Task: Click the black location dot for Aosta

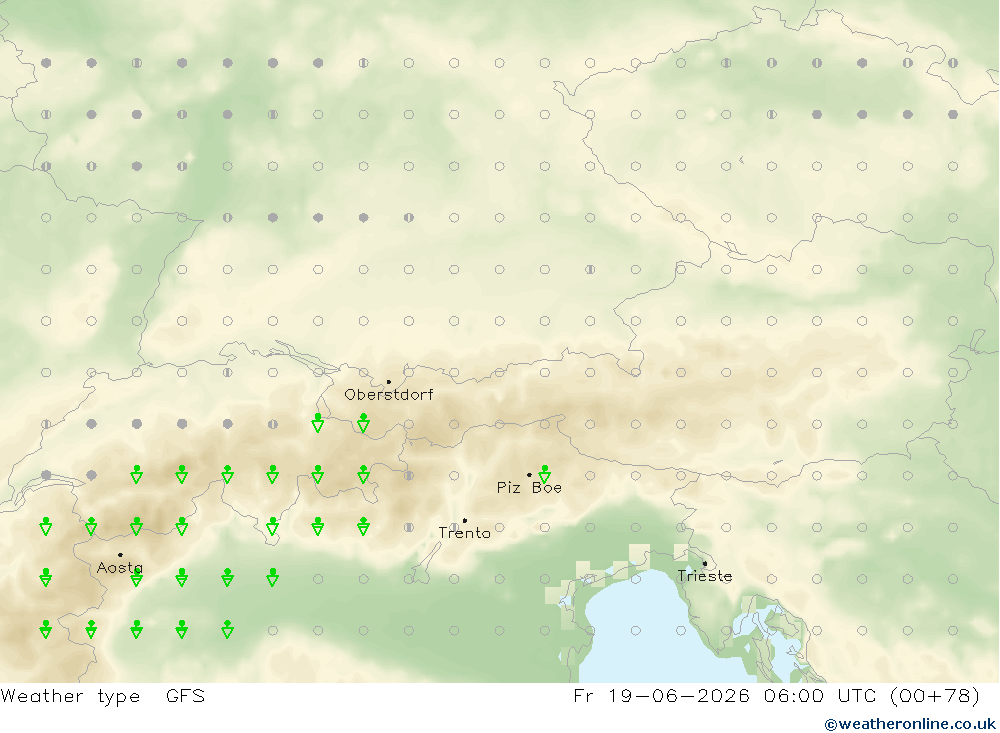Action: [x=120, y=555]
